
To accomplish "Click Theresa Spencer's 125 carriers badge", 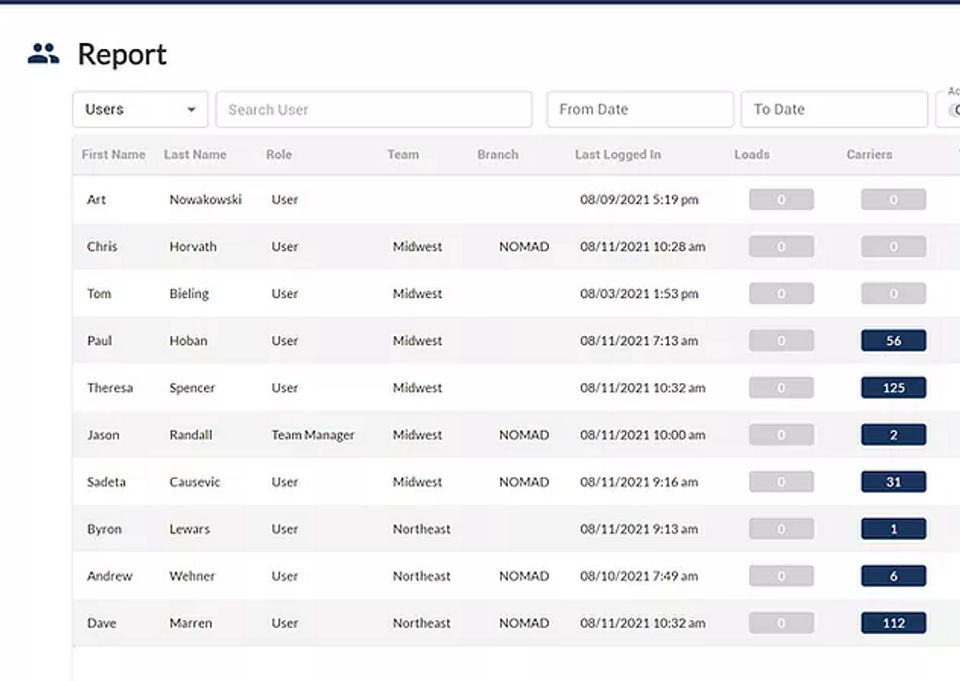I will click(x=893, y=388).
